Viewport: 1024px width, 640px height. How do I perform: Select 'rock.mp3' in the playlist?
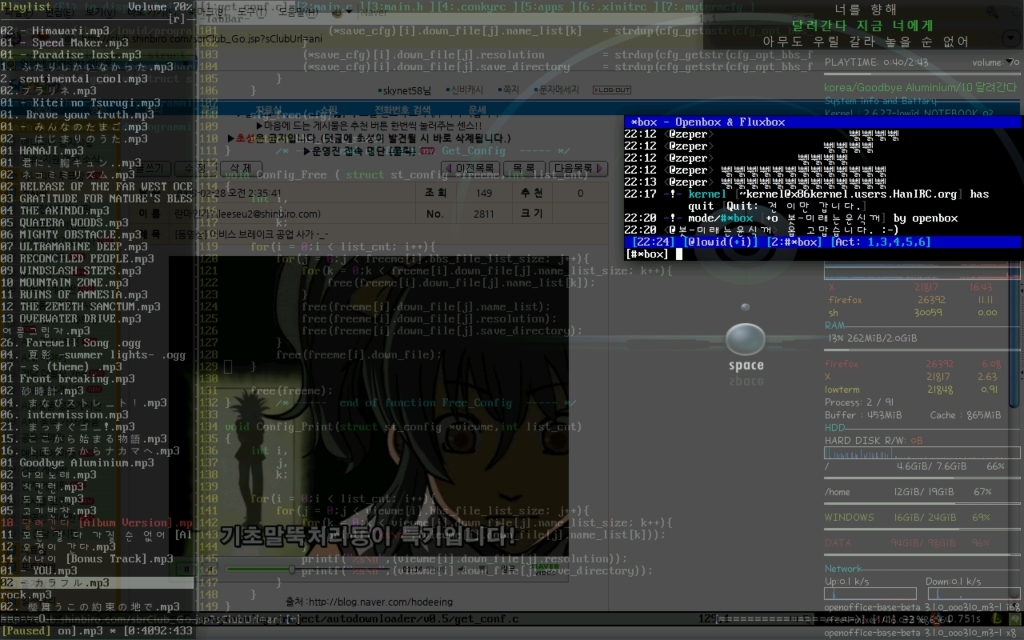26,595
